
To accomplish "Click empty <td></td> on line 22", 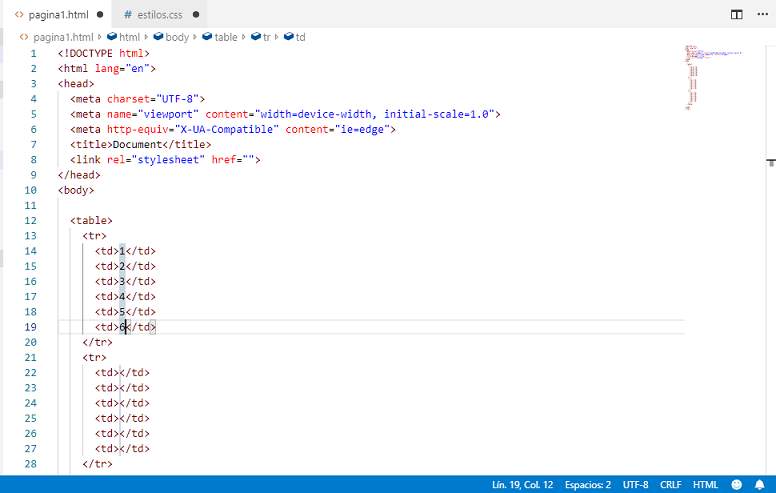I will pos(122,373).
